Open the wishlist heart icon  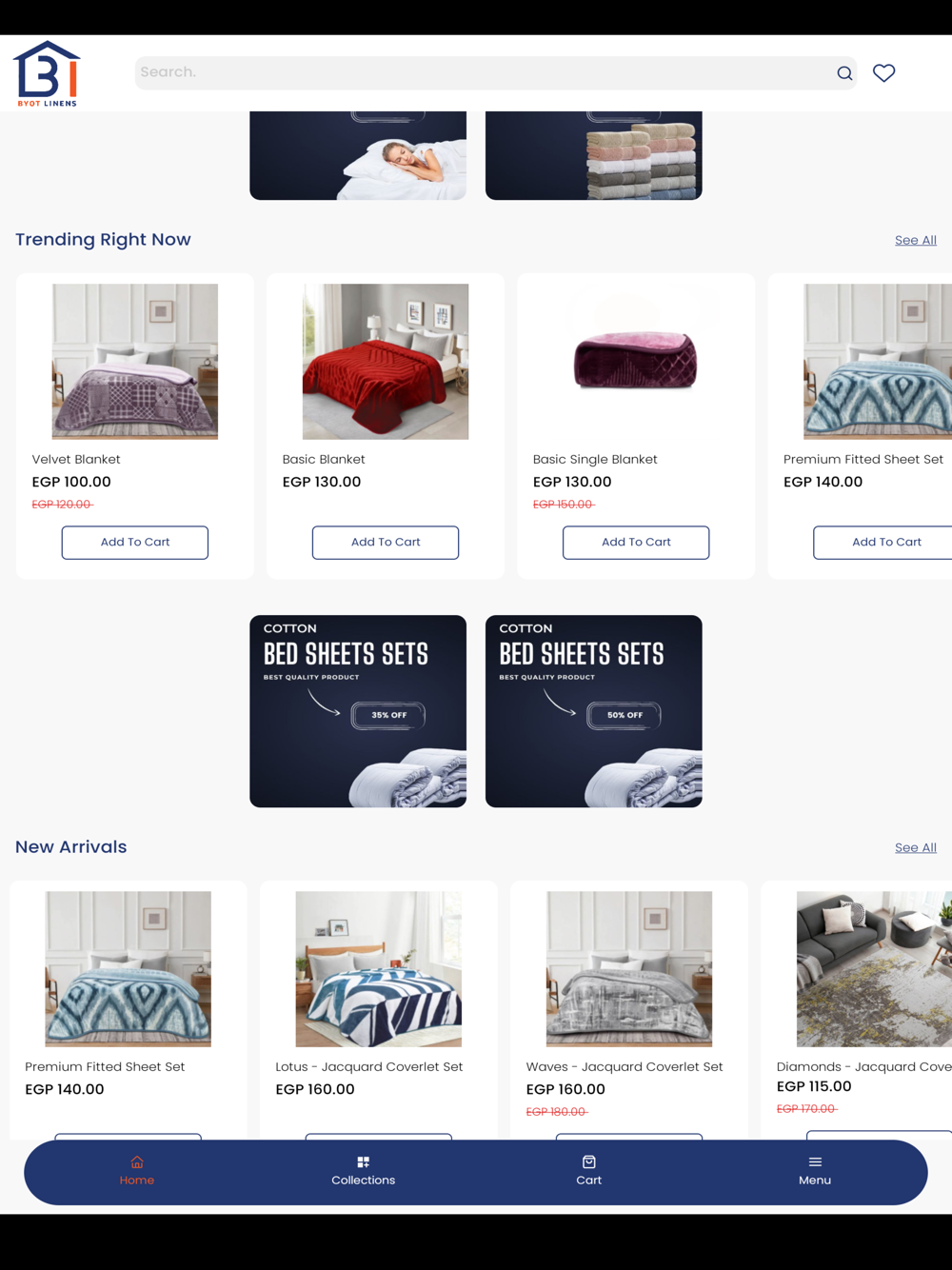[x=883, y=73]
